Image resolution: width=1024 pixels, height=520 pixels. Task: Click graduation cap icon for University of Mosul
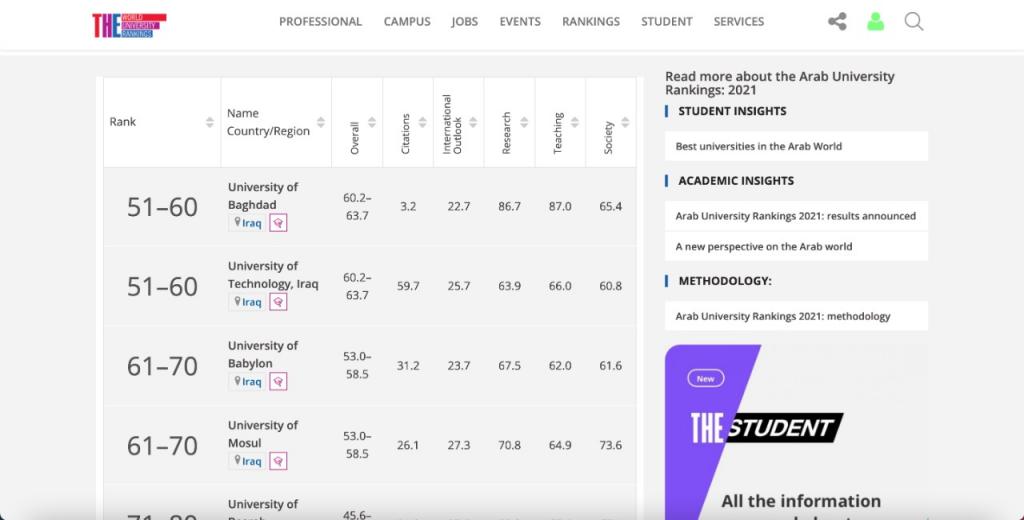pyautogui.click(x=278, y=461)
